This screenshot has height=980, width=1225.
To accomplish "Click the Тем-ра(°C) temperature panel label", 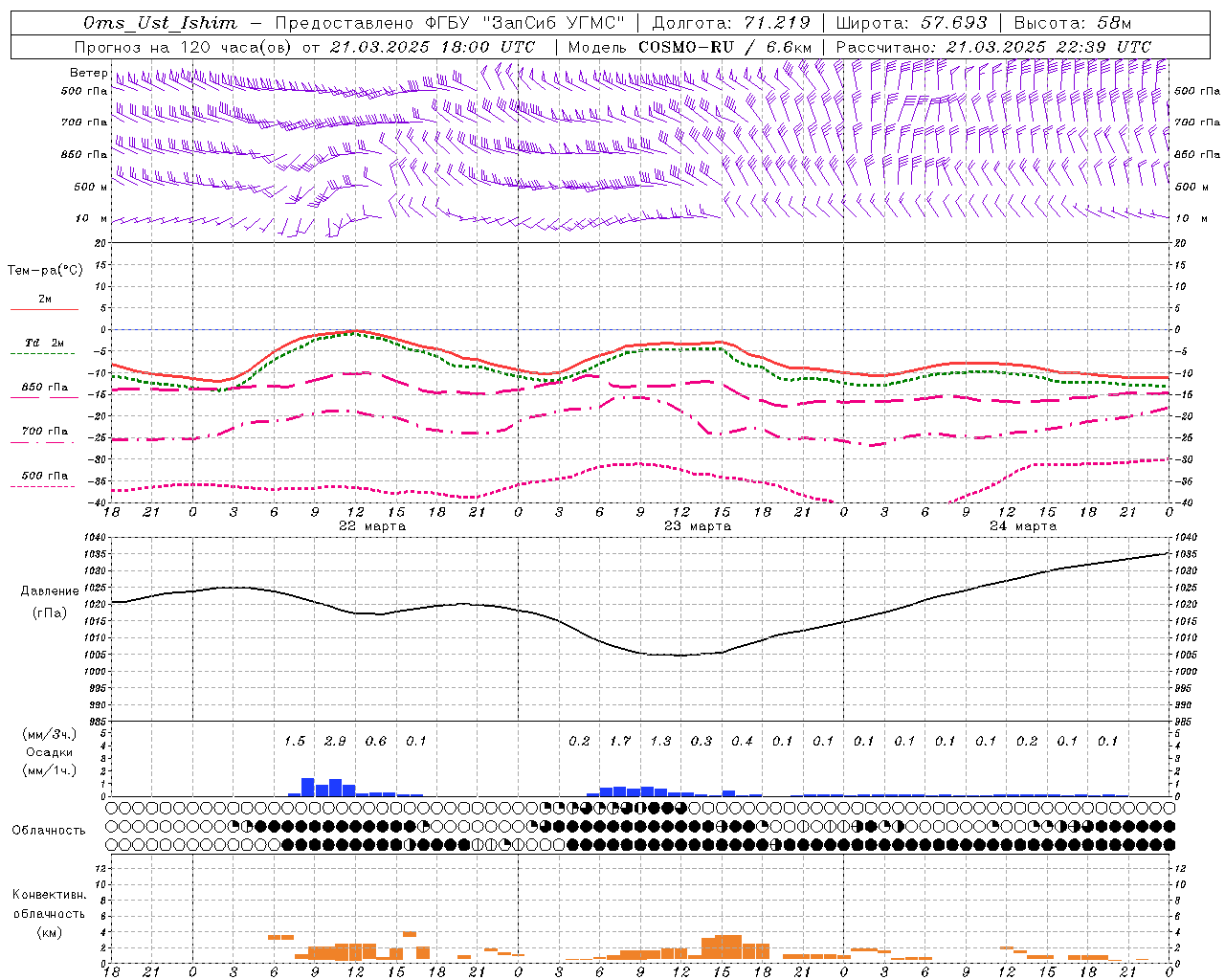I will [45, 271].
